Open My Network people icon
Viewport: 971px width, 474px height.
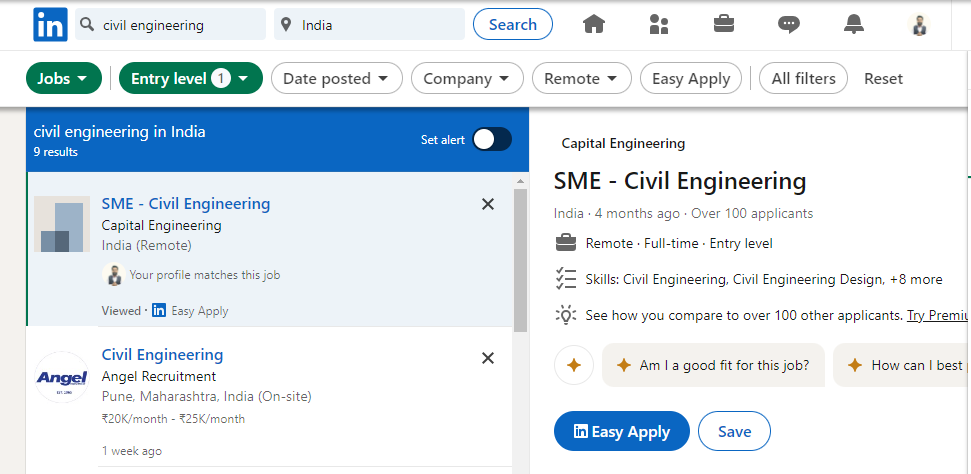tap(659, 24)
